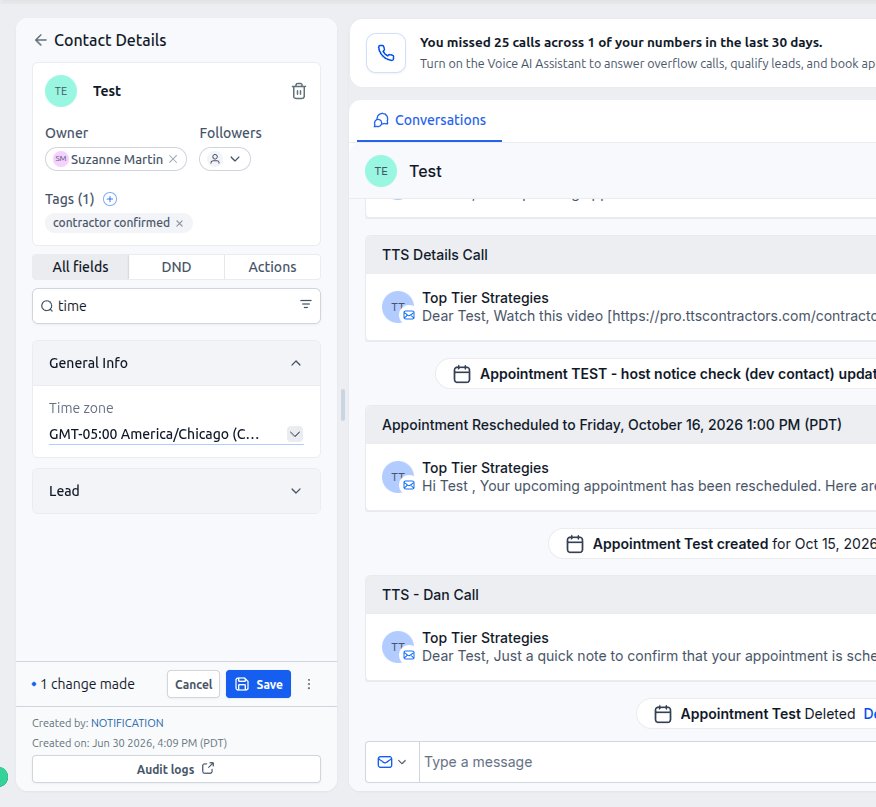Cancel the pending change

[x=193, y=684]
